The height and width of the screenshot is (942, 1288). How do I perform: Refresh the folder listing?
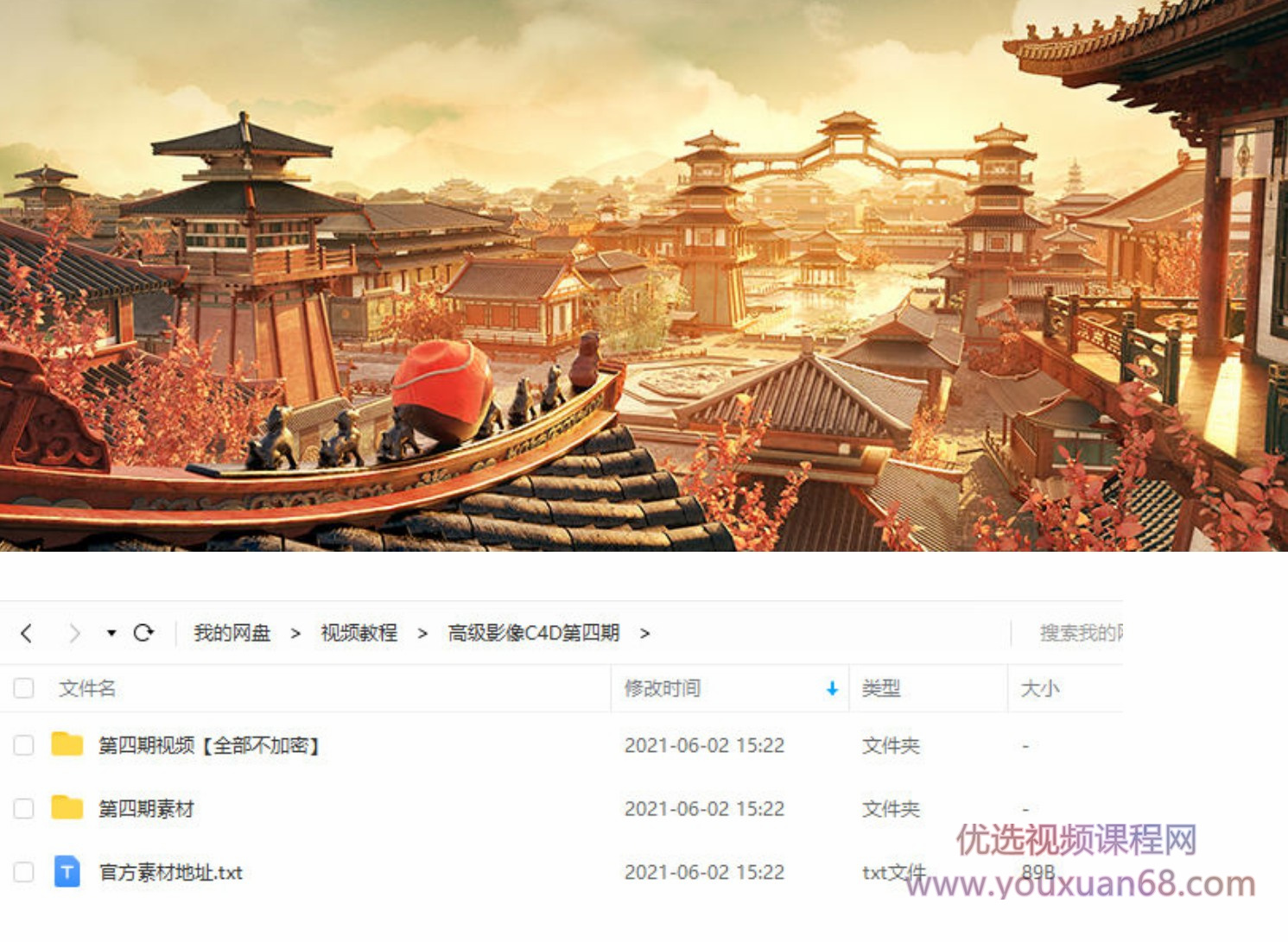(143, 633)
